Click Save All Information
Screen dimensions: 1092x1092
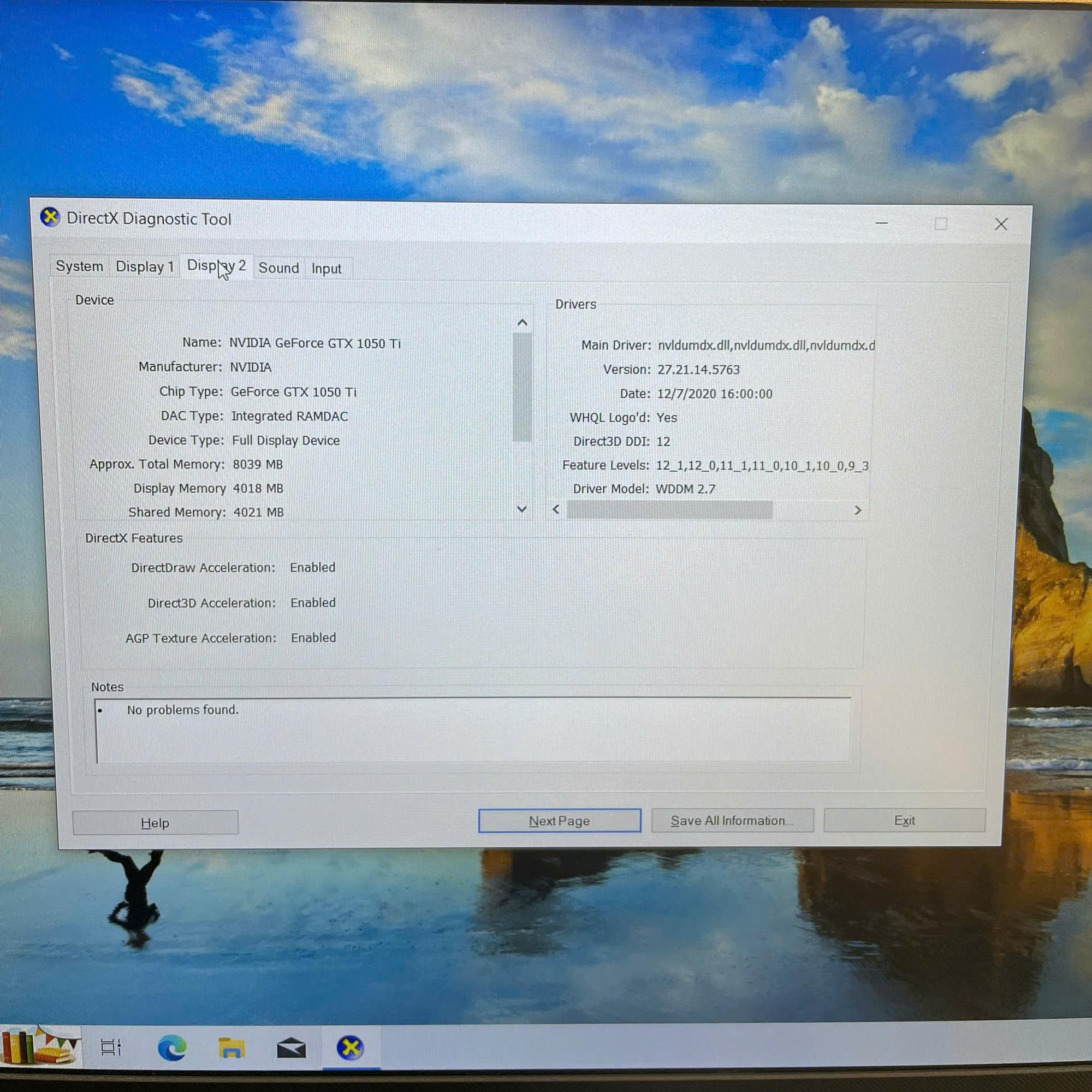point(732,820)
